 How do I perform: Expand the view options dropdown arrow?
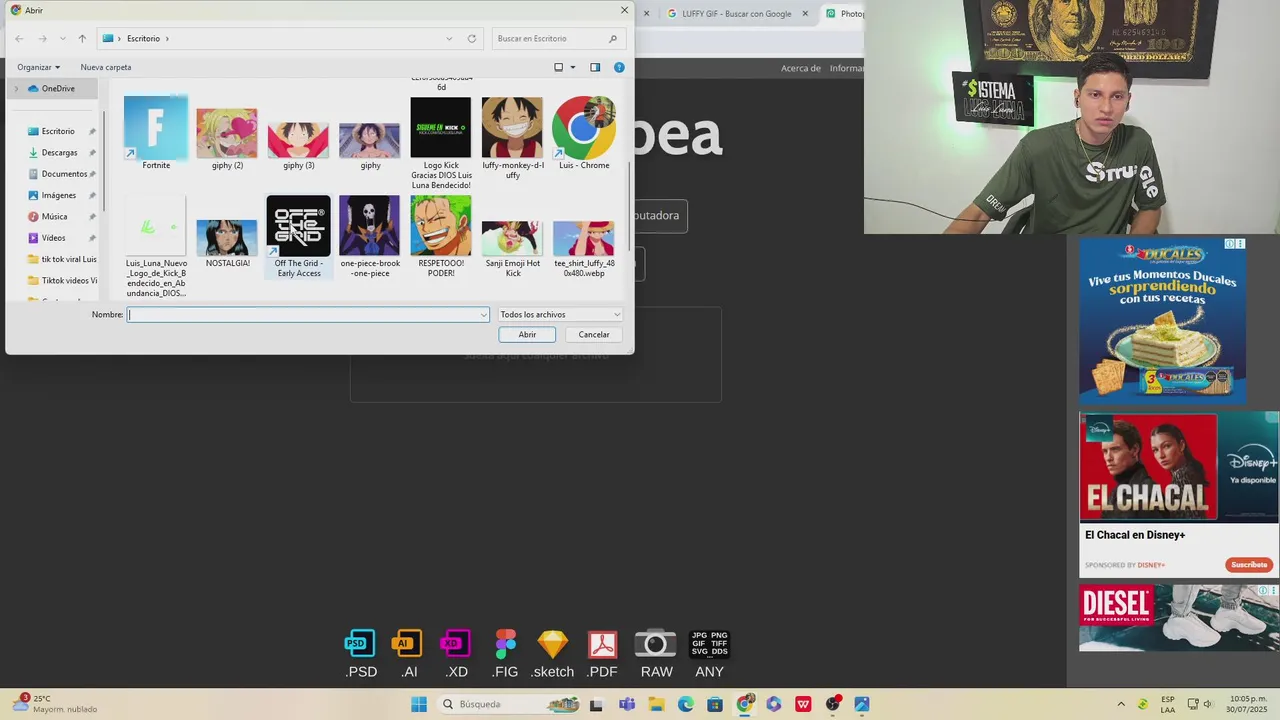point(573,67)
